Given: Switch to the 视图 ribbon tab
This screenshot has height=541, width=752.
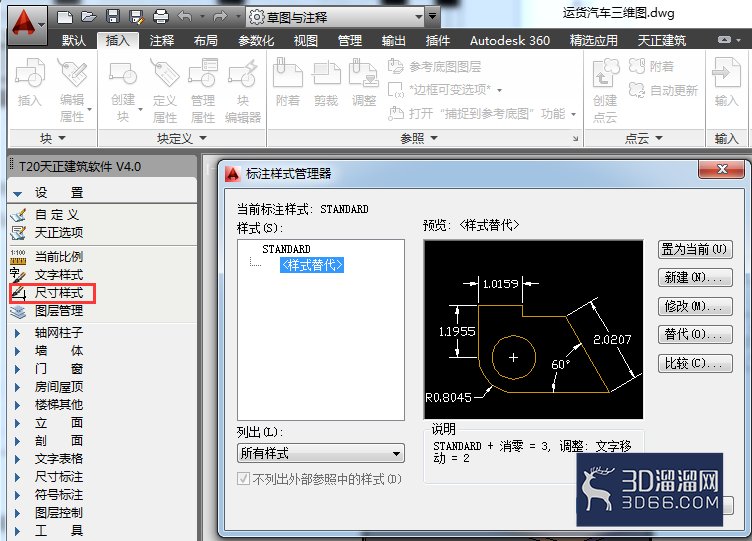Looking at the screenshot, I should click(x=306, y=41).
